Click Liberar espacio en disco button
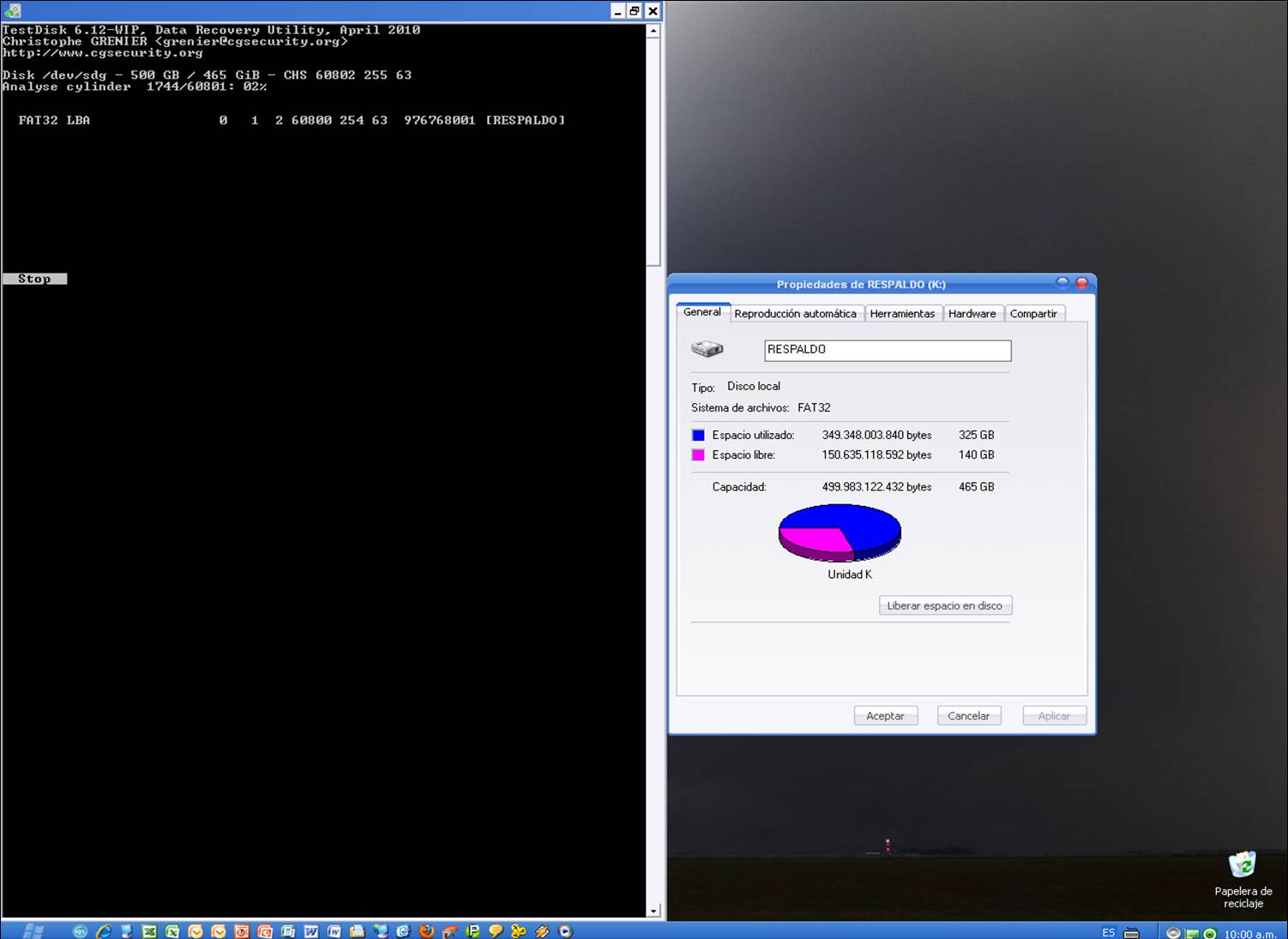The height and width of the screenshot is (939, 1288). coord(944,605)
